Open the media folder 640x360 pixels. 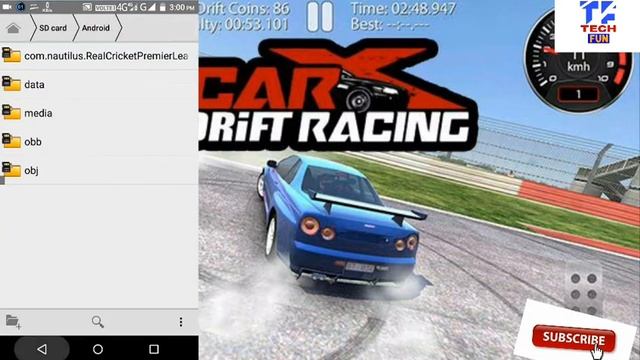(x=99, y=113)
